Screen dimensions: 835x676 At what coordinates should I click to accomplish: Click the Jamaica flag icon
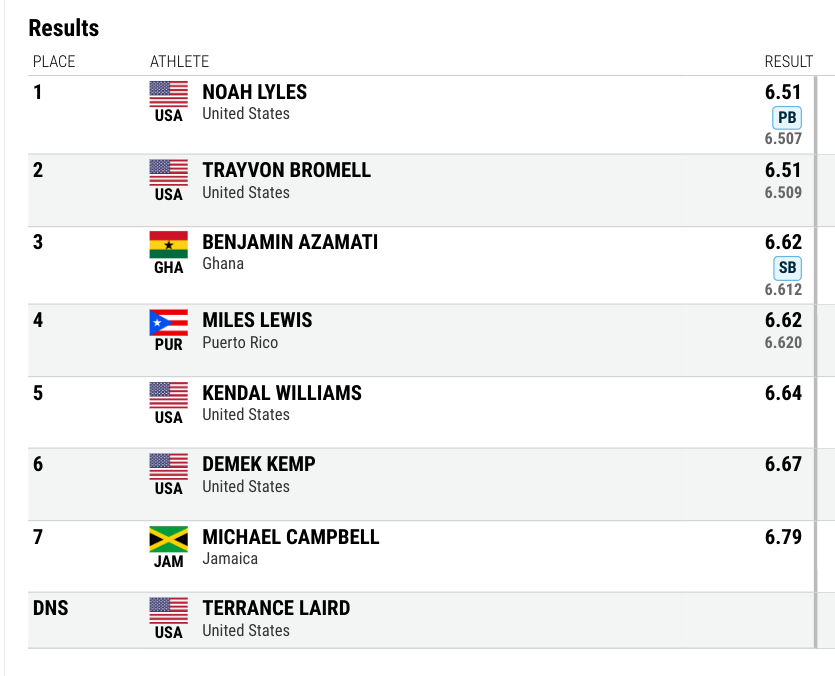click(168, 539)
